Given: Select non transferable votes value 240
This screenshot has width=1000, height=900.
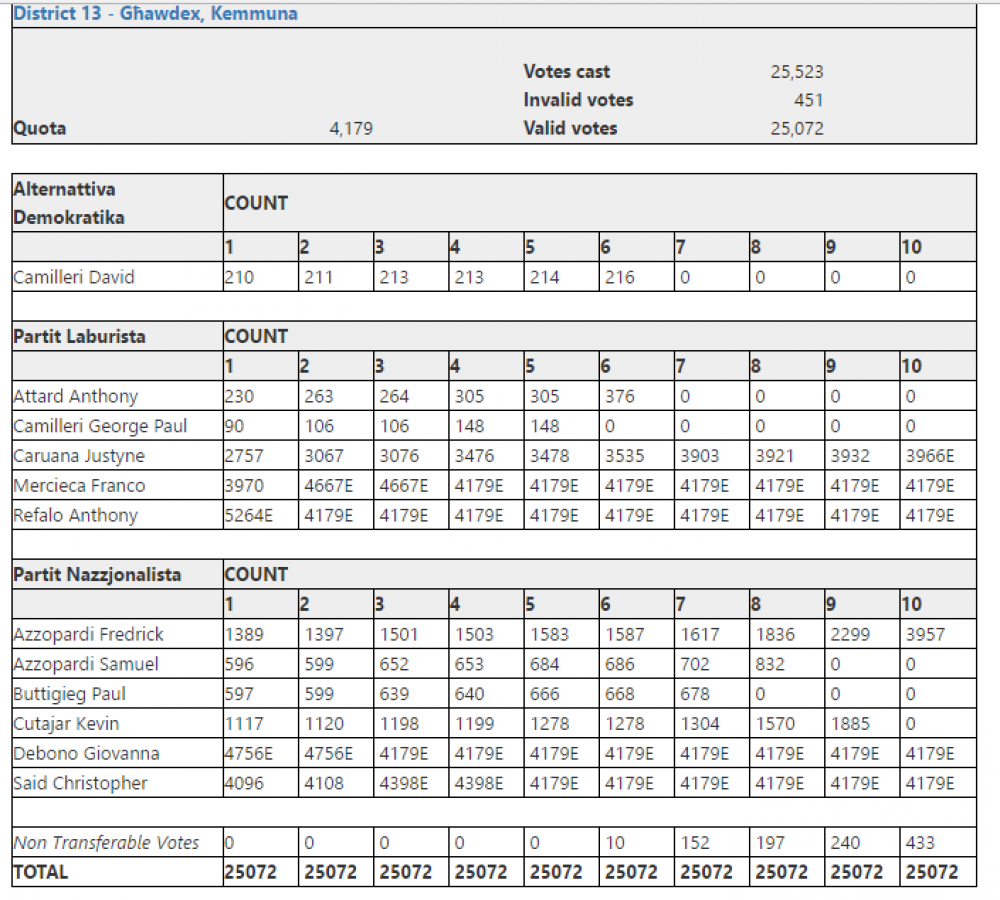Looking at the screenshot, I should tap(845, 843).
